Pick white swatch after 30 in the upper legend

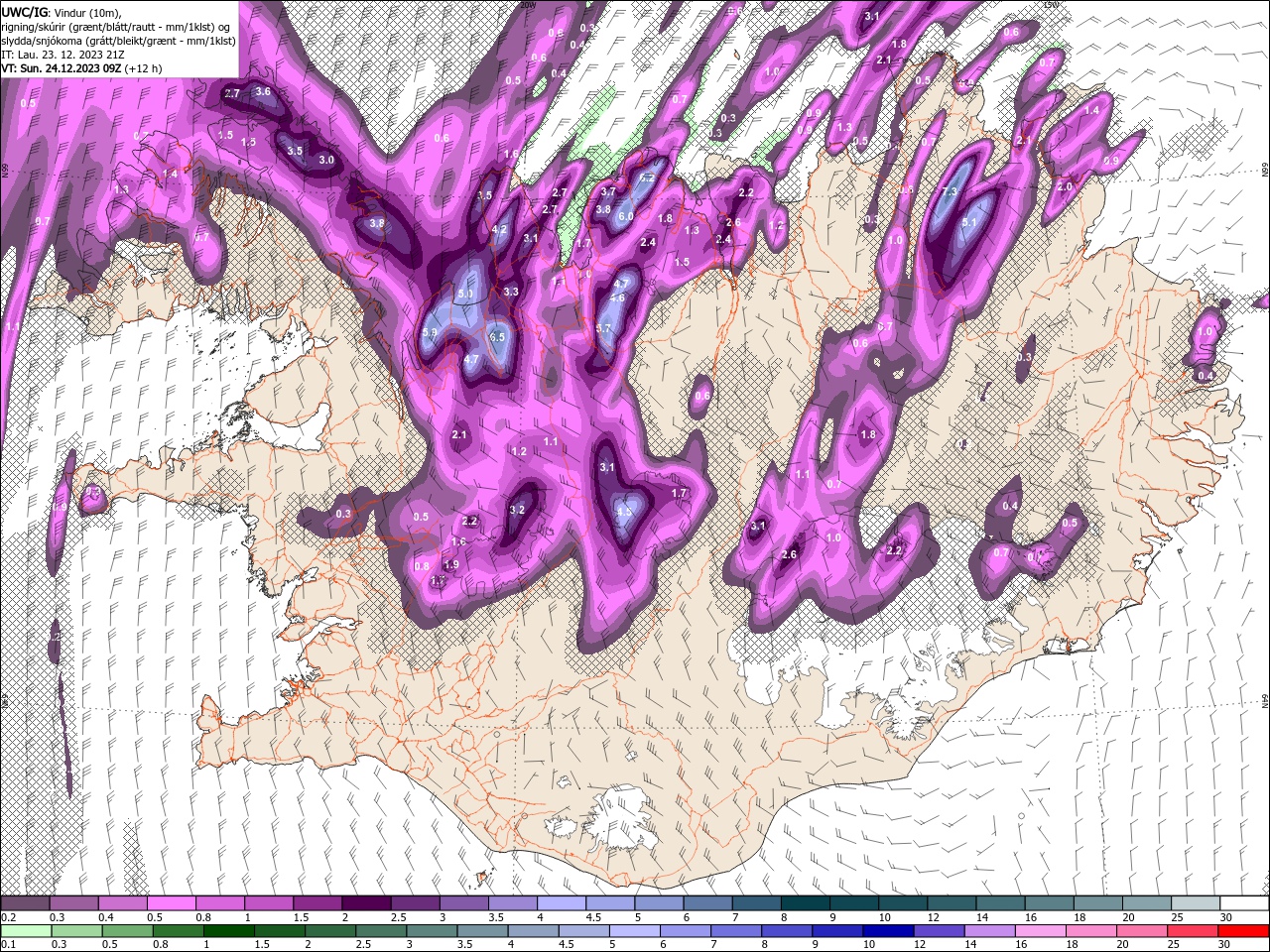1245,903
